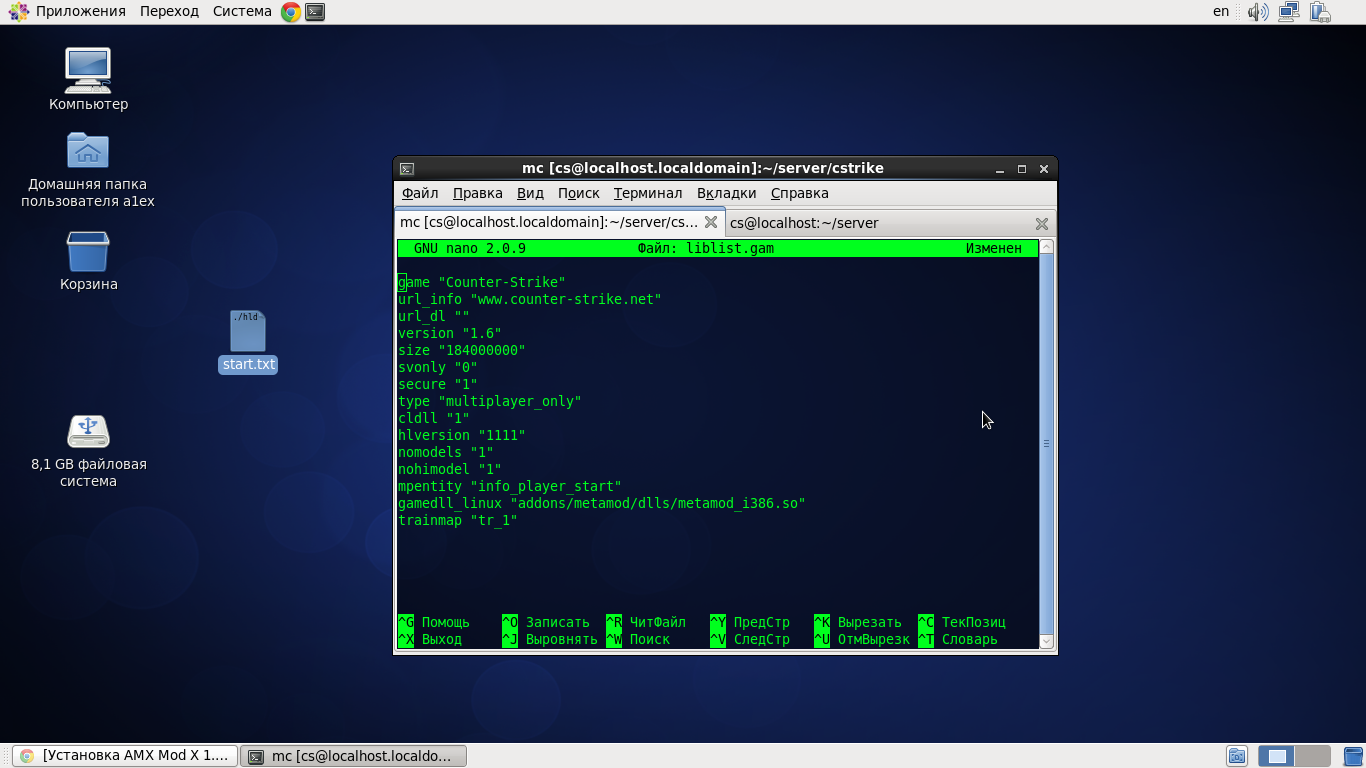The height and width of the screenshot is (768, 1366).
Task: Switch to the first workspace
Action: point(1276,756)
